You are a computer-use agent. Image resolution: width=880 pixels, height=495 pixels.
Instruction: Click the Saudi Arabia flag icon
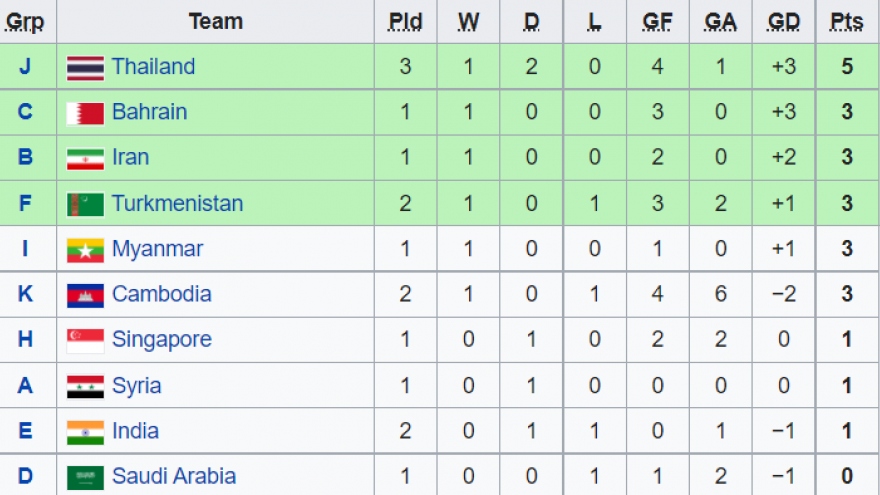coord(85,477)
